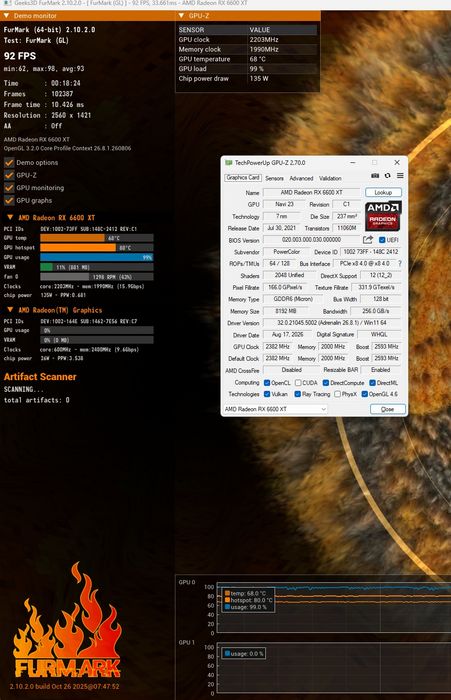This screenshot has width=451, height=700.
Task: Click the Subvendor PowerColor field
Action: (286, 252)
